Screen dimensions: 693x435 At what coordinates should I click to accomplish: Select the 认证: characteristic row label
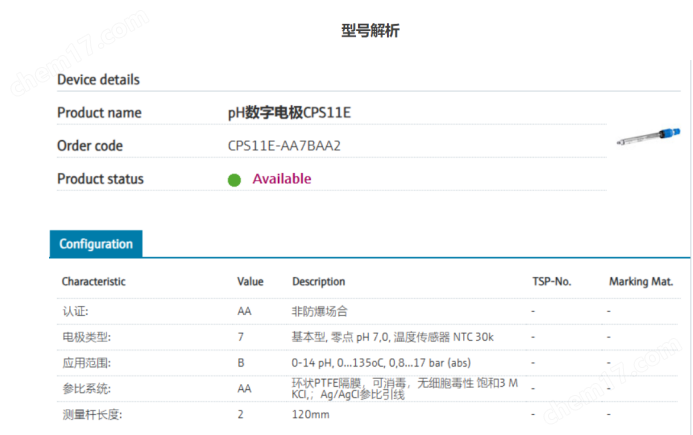coord(75,311)
